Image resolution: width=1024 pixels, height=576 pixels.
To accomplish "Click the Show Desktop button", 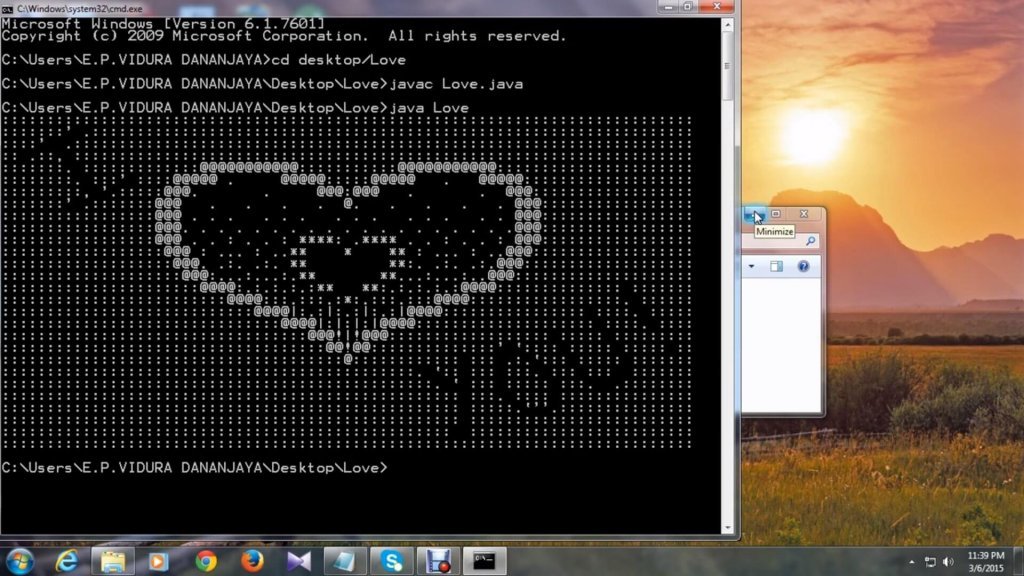I will click(x=1019, y=560).
